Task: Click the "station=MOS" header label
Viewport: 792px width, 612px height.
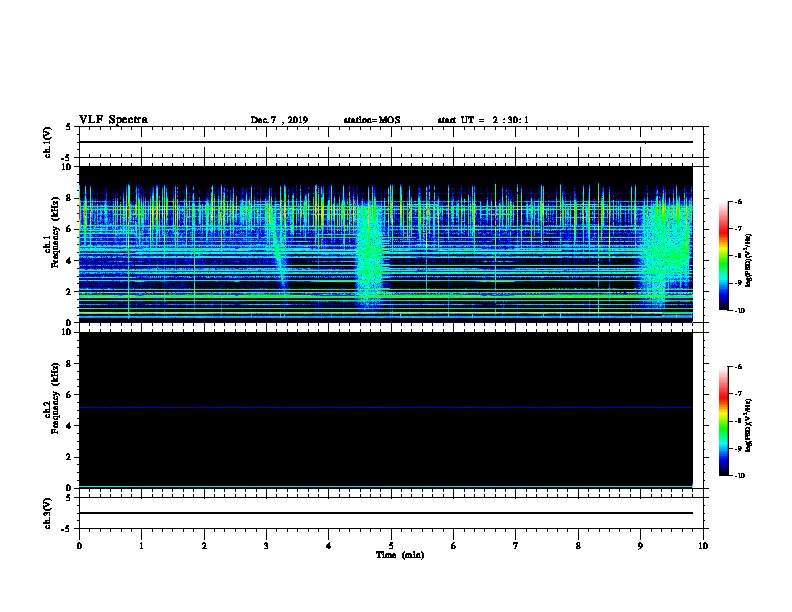Action: coord(372,120)
